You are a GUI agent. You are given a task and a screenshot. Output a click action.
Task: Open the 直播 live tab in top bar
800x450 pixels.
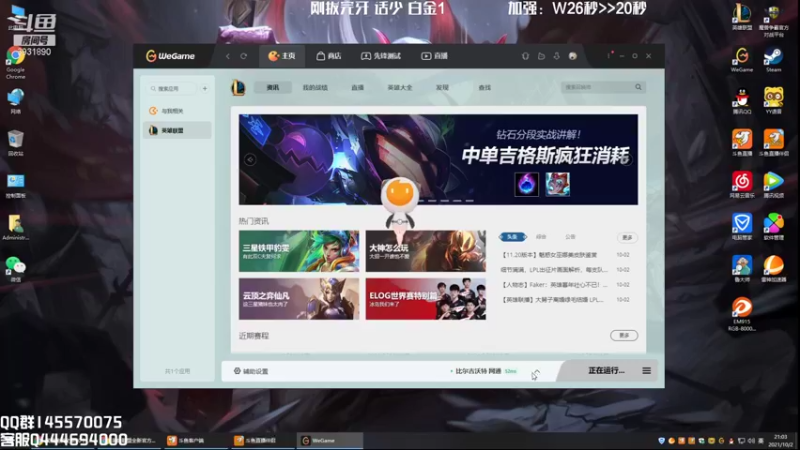[x=434, y=56]
